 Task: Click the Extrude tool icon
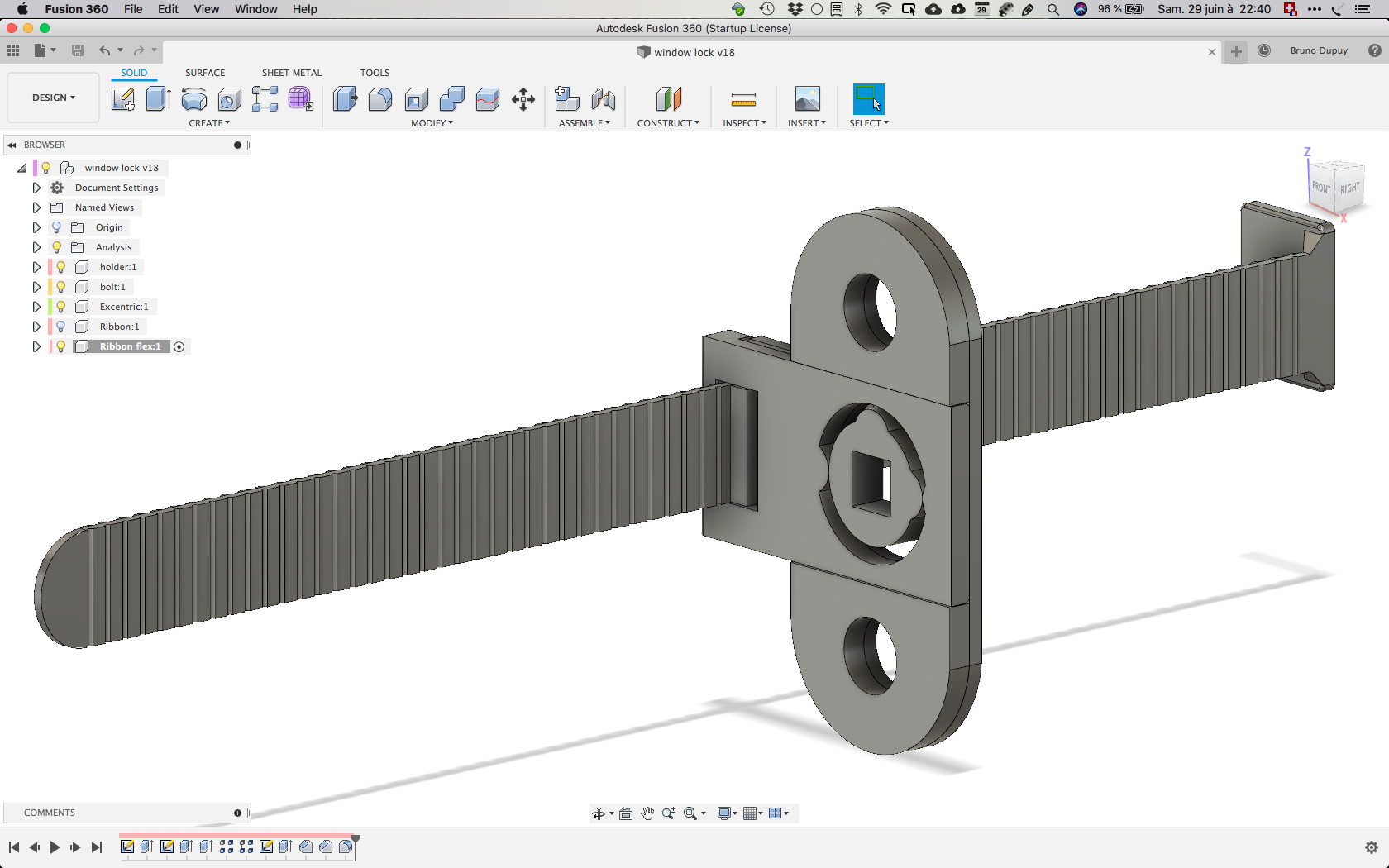point(158,99)
